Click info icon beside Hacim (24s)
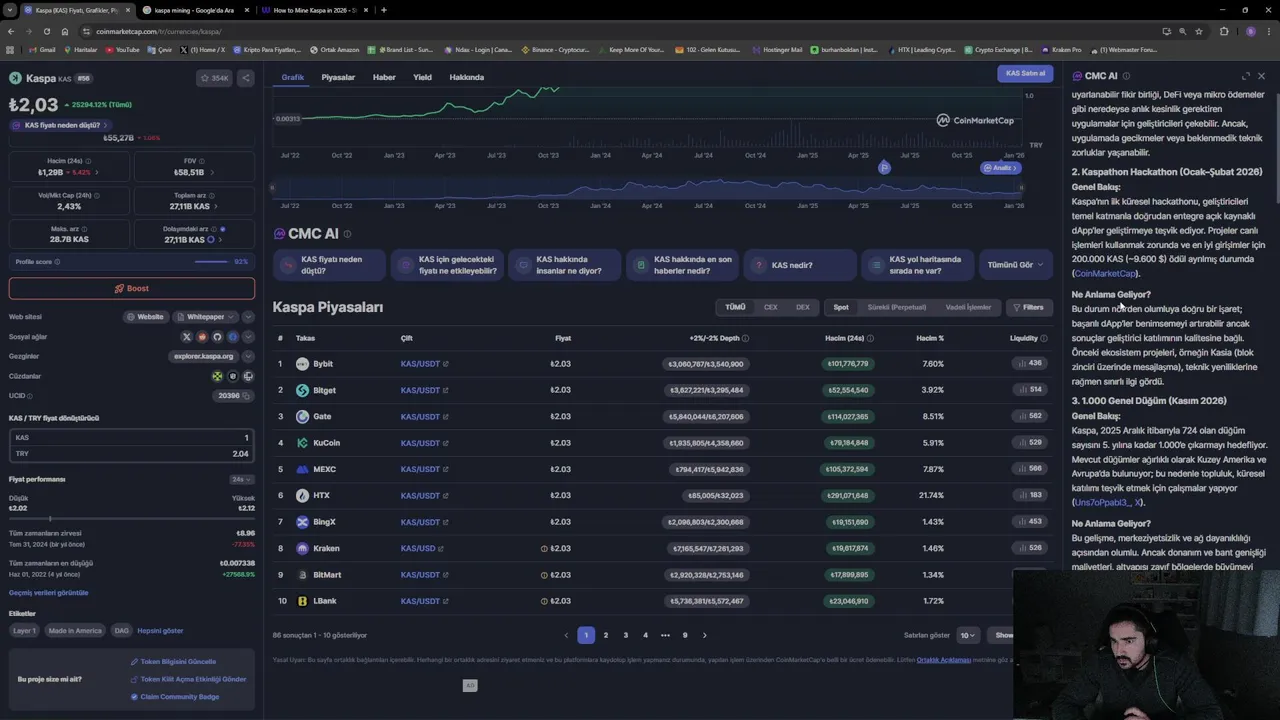1280x720 pixels. (88, 161)
